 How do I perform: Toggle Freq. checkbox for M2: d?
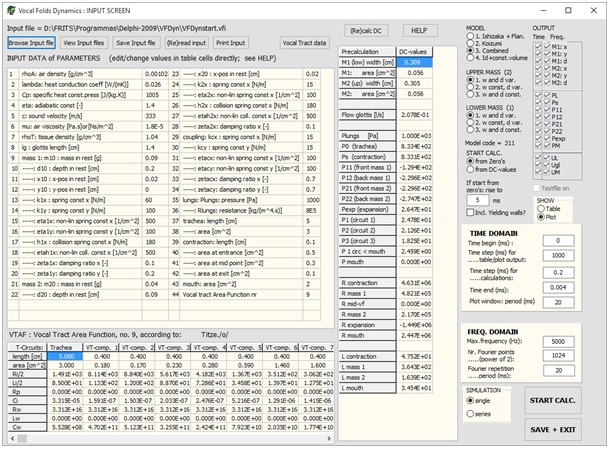click(x=547, y=82)
